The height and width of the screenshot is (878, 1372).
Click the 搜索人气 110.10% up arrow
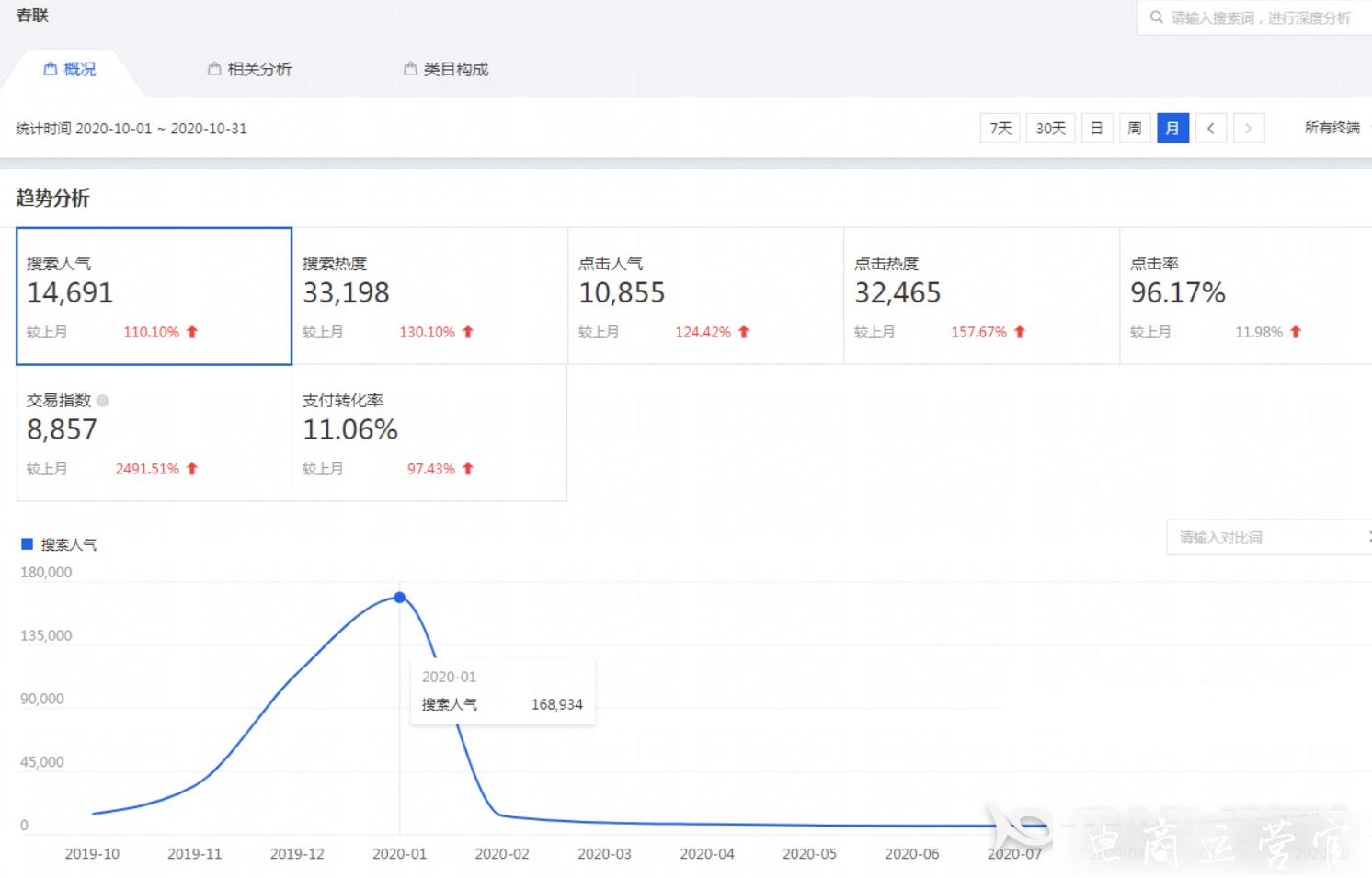[x=192, y=332]
